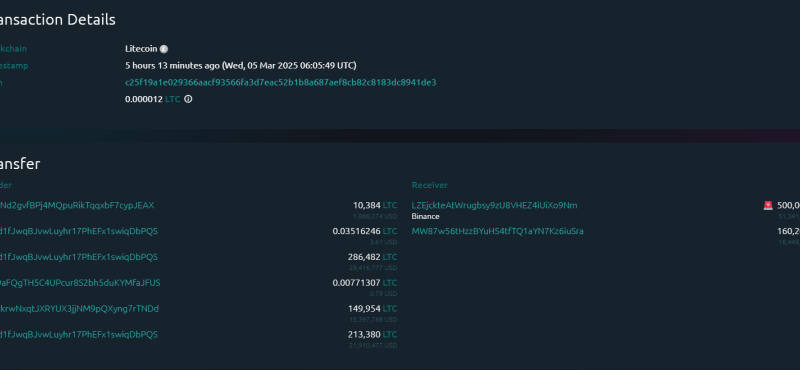Image resolution: width=800 pixels, height=370 pixels.
Task: Click the LTC link next to fee 0.000012
Action: click(x=172, y=99)
